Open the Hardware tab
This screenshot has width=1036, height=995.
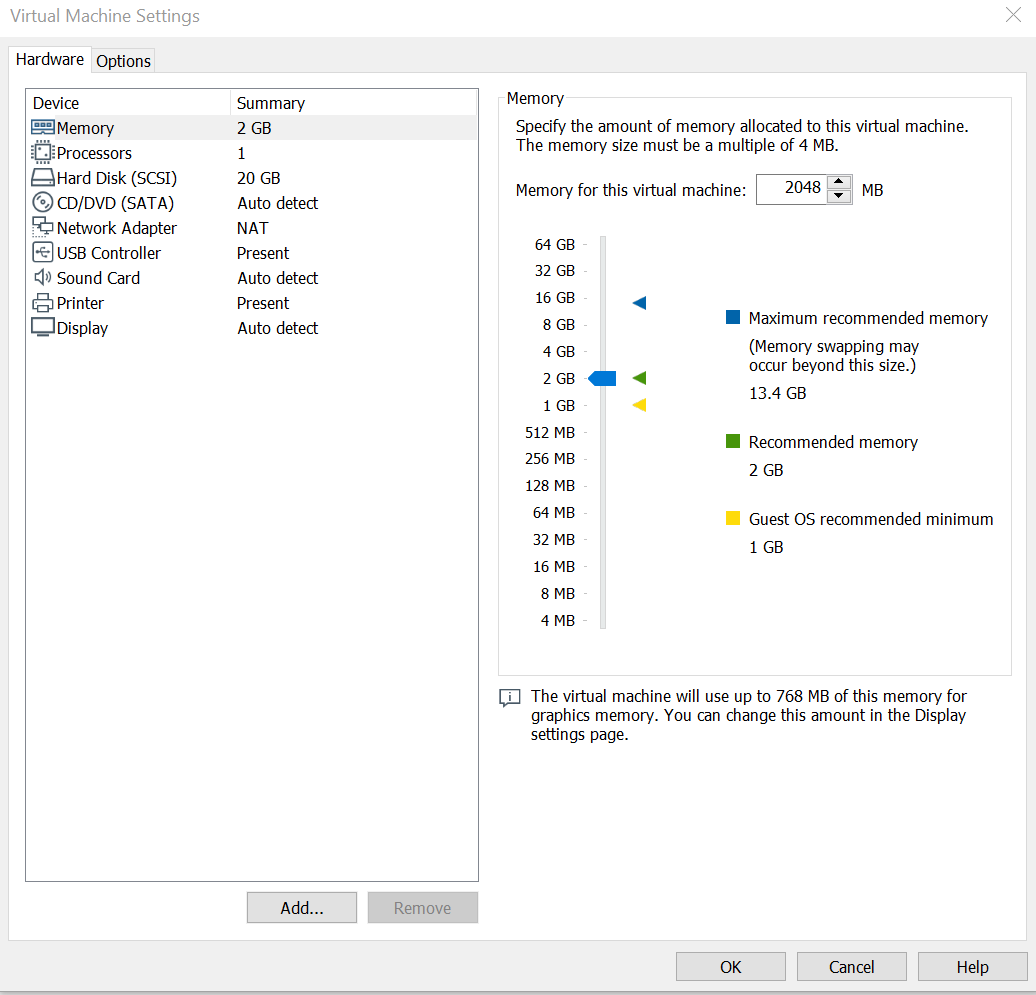(50, 60)
